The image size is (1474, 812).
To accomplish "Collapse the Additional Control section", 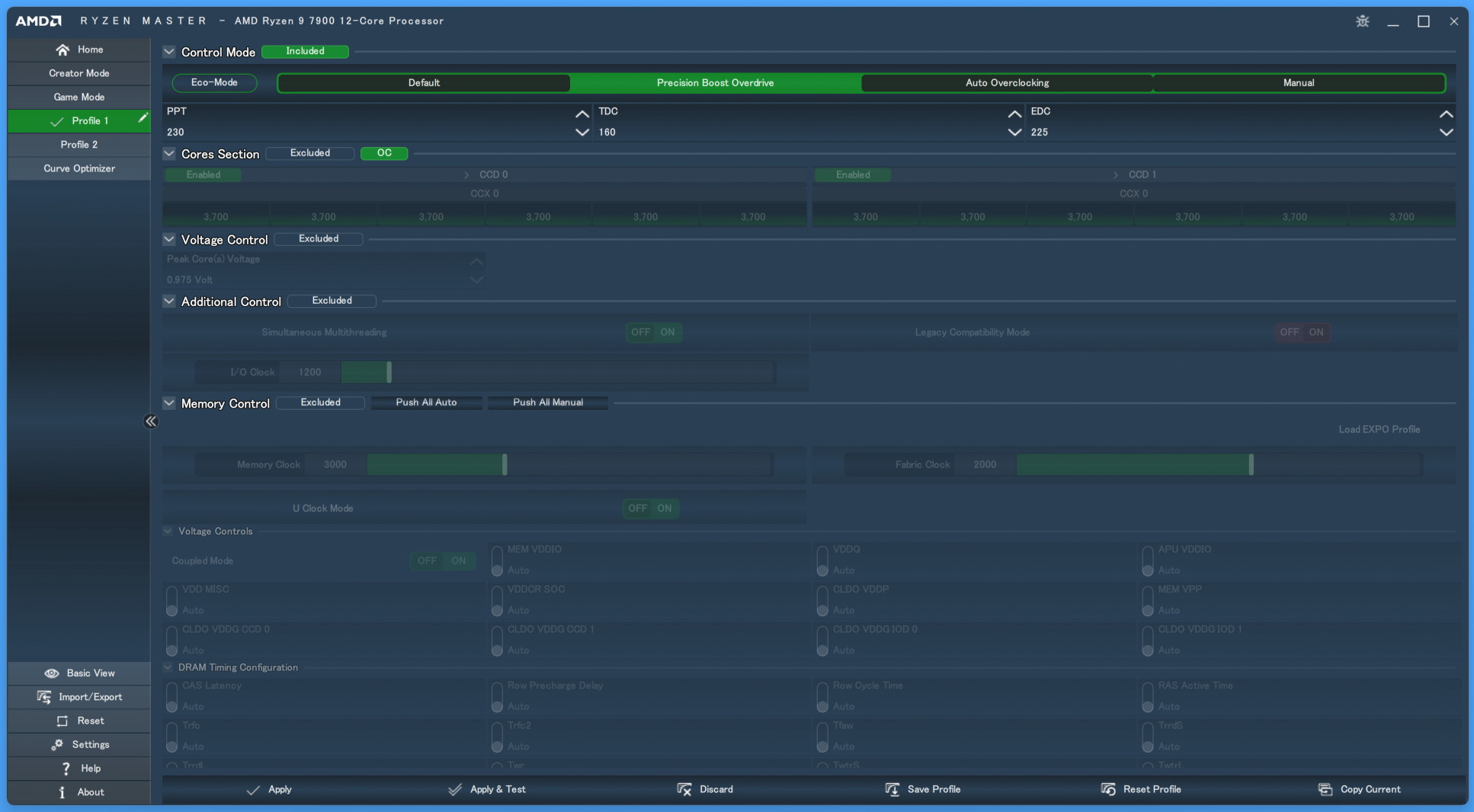I will pyautogui.click(x=169, y=301).
